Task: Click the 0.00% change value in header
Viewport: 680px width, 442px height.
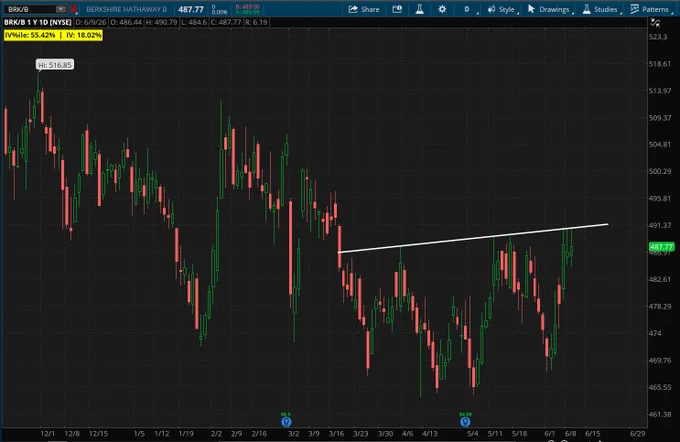Action: (x=219, y=12)
